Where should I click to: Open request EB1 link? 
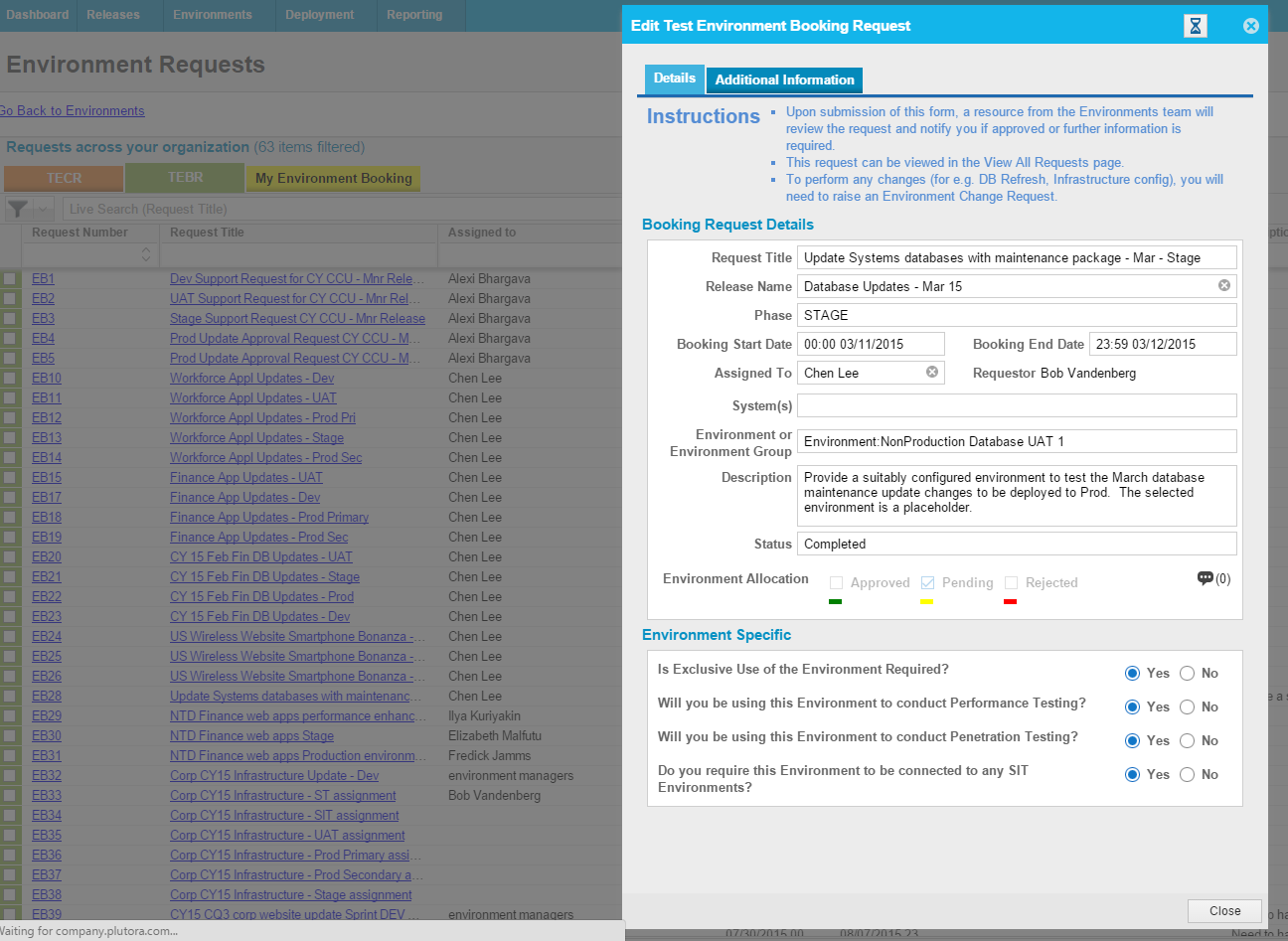coord(43,279)
